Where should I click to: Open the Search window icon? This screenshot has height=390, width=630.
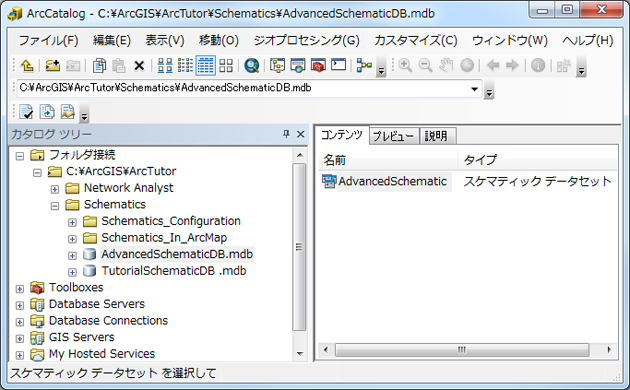[252, 65]
